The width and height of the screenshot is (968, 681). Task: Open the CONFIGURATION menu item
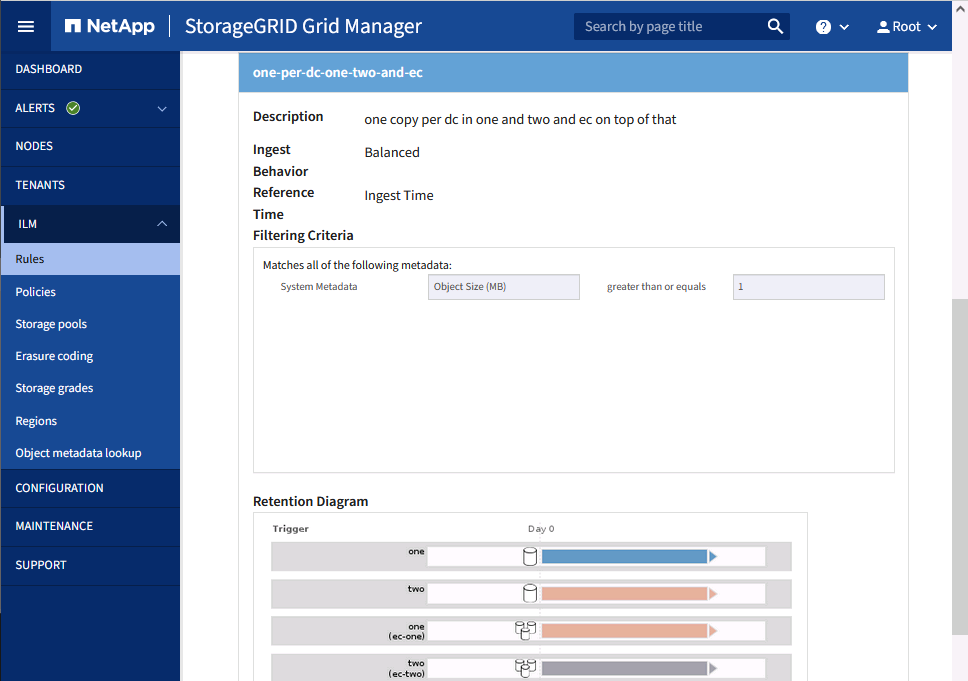click(x=90, y=488)
